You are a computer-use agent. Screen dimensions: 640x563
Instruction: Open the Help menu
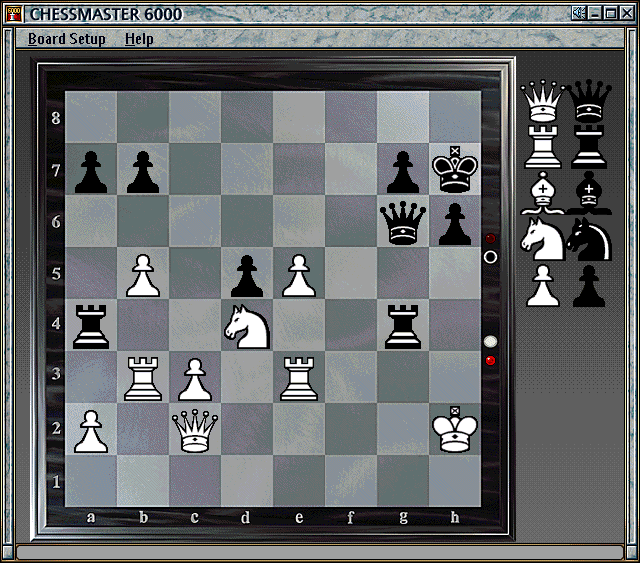(139, 39)
